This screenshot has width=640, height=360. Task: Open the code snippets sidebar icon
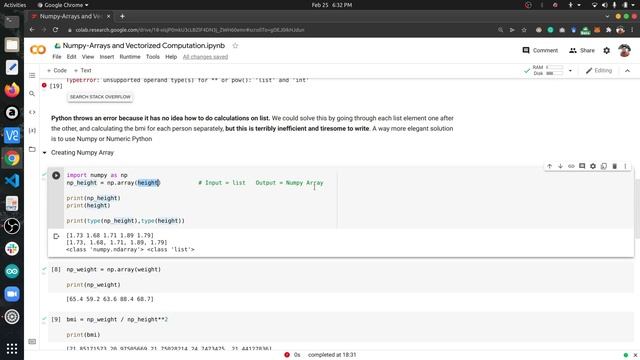(32, 112)
